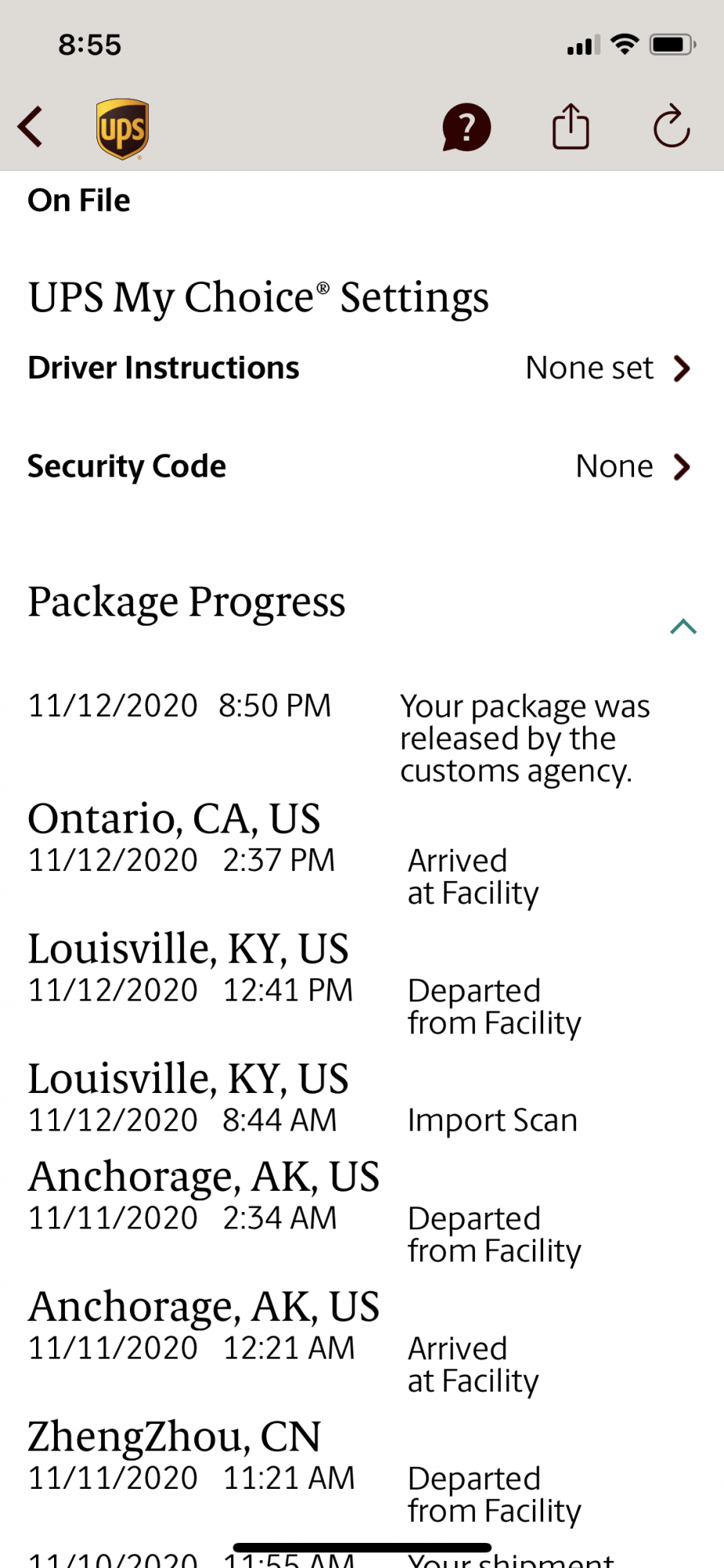Open the help chat question icon
The width and height of the screenshot is (724, 1568).
466,127
